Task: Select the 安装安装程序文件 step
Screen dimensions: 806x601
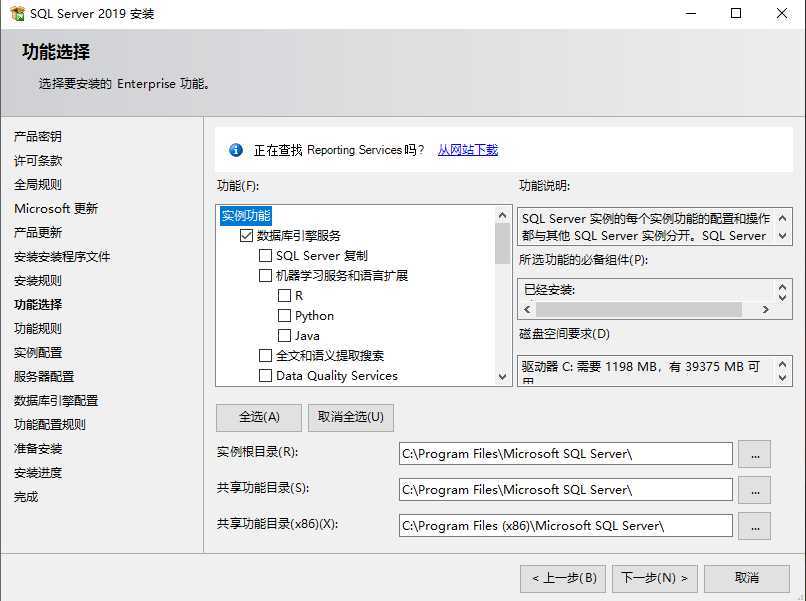Action: pyautogui.click(x=62, y=257)
